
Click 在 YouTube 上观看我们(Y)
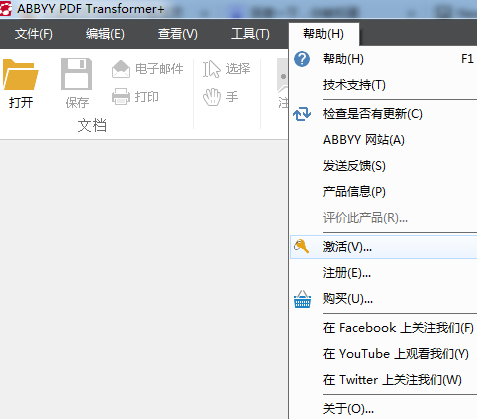coord(383,354)
